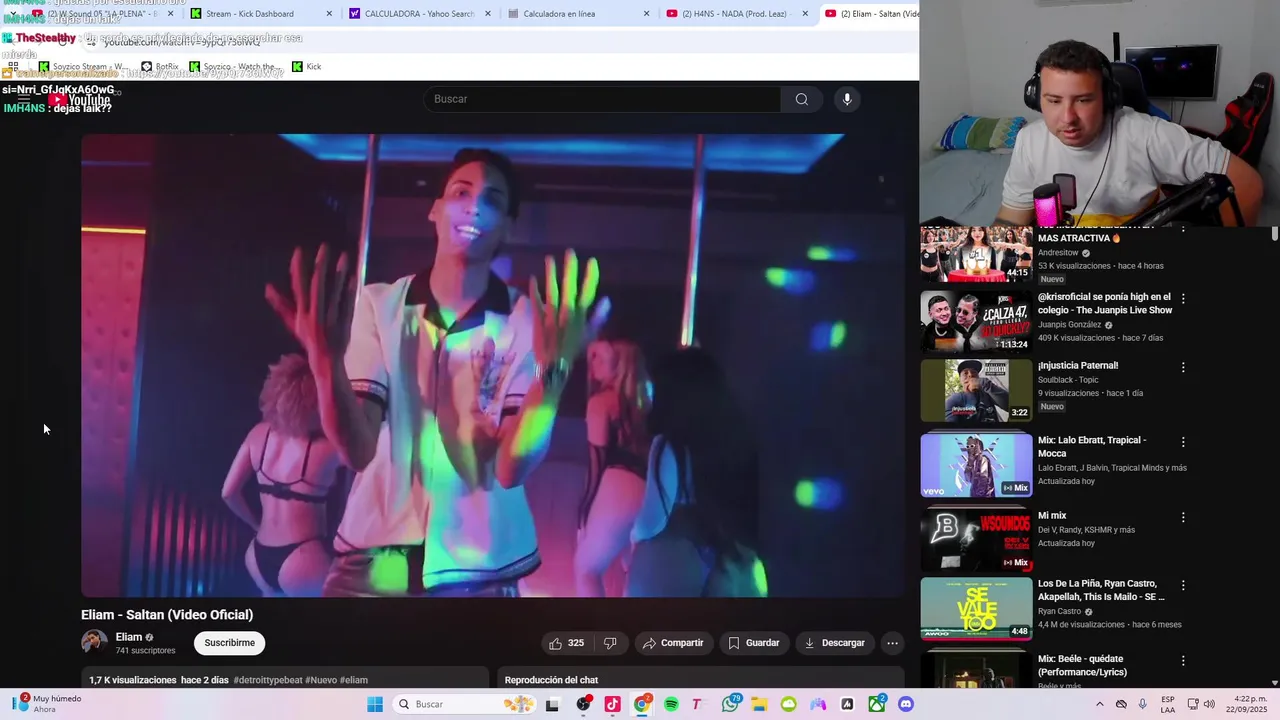Open Lalo Ebratt, Trapical mix thumbnail
Screen dimensions: 1280x720
(x=976, y=465)
